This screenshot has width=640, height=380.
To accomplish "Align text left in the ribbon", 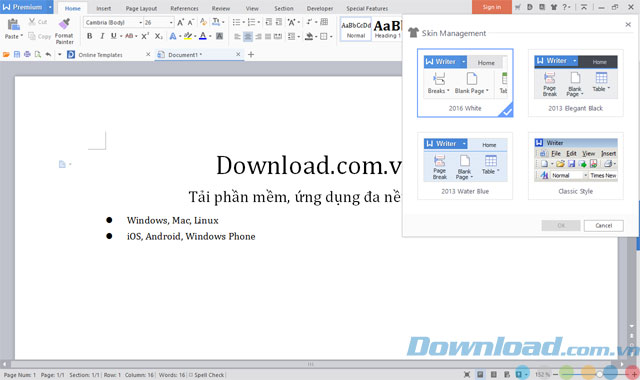I will tap(237, 36).
